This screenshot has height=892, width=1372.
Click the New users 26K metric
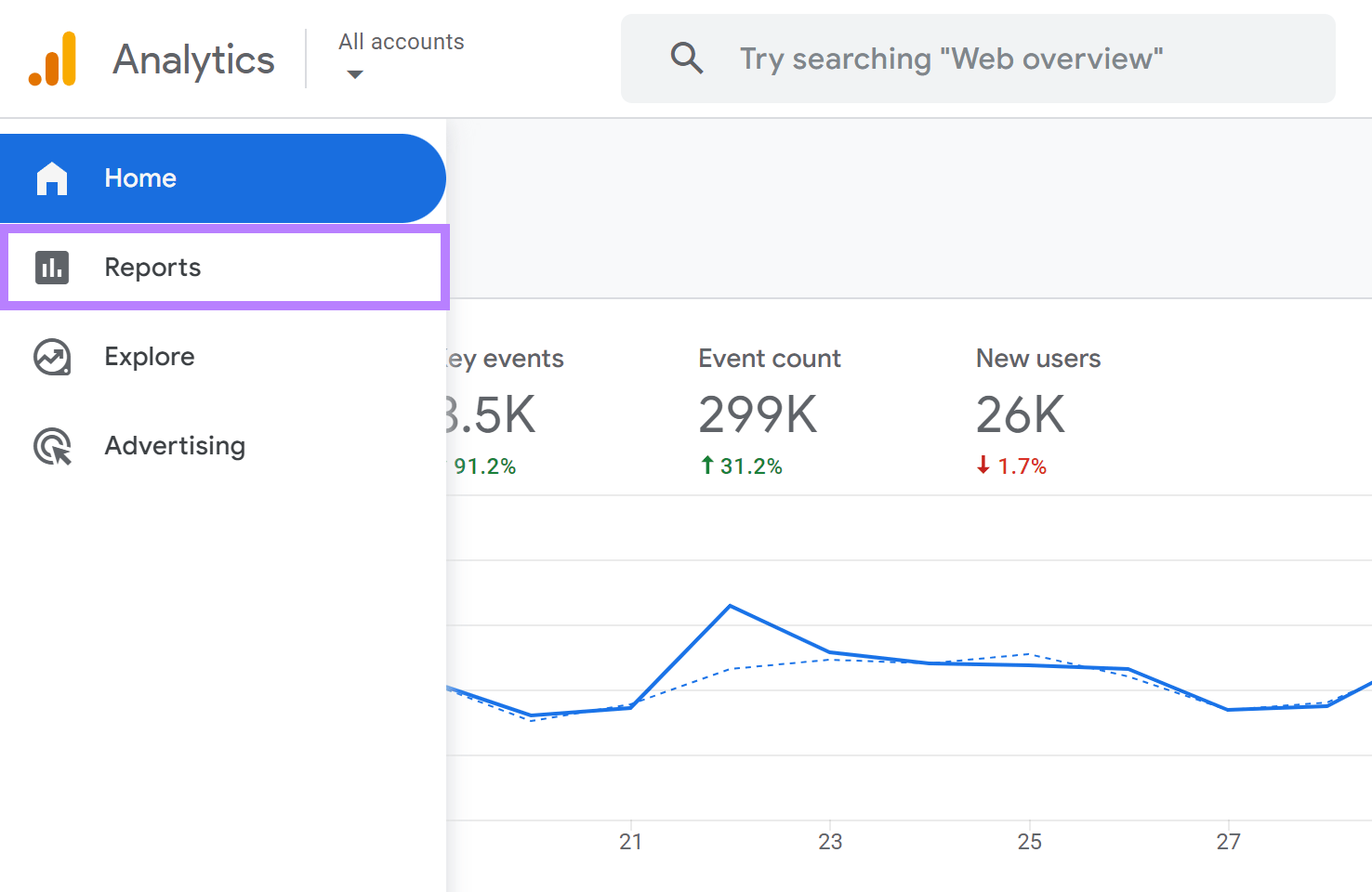click(x=1020, y=414)
